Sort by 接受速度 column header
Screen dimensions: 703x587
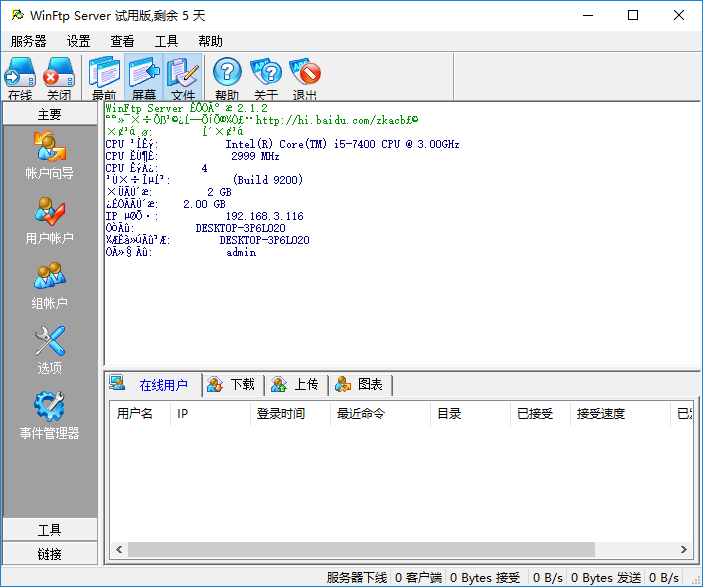point(621,413)
